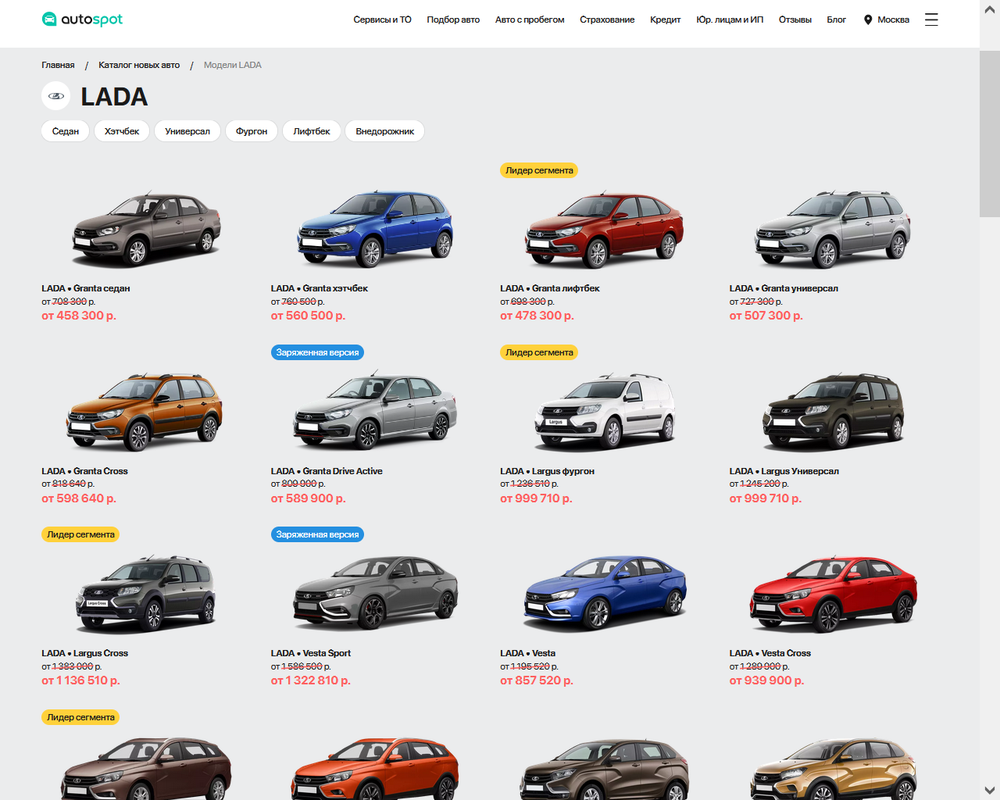Go to Авто с пробегом
The image size is (1000, 800).
(x=529, y=20)
